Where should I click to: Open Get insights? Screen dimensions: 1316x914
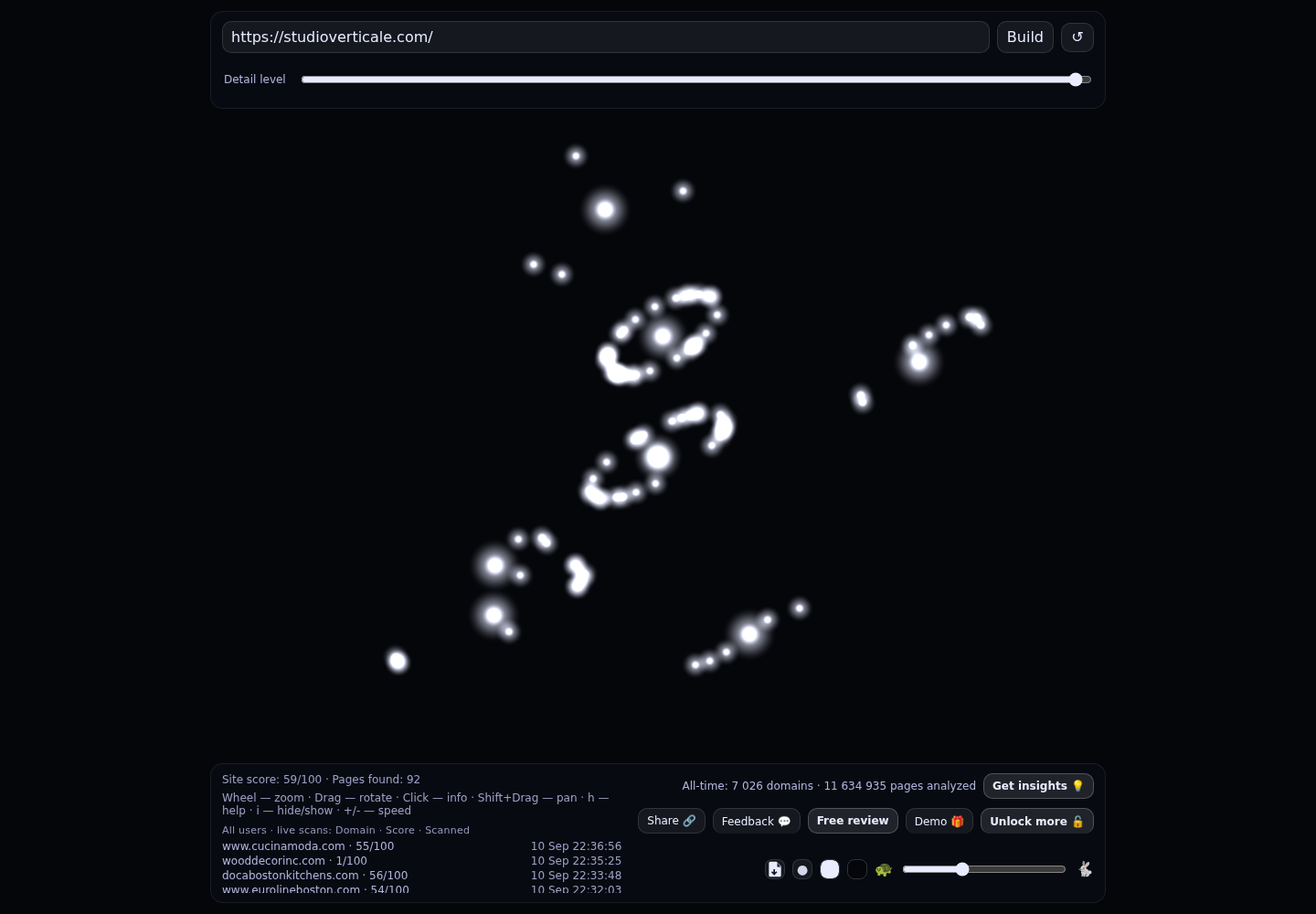(x=1038, y=786)
